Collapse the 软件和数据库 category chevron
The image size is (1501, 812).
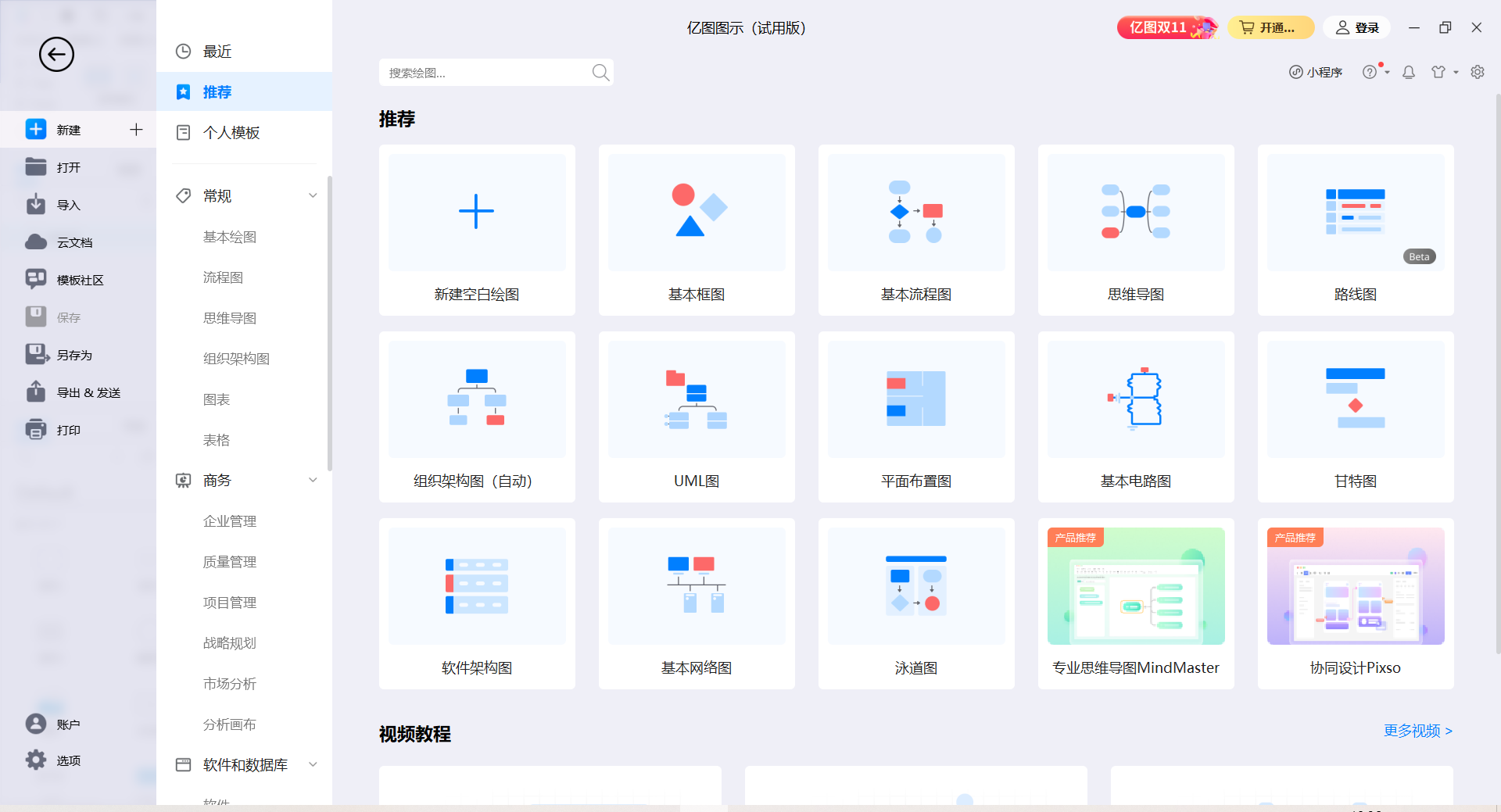click(313, 764)
